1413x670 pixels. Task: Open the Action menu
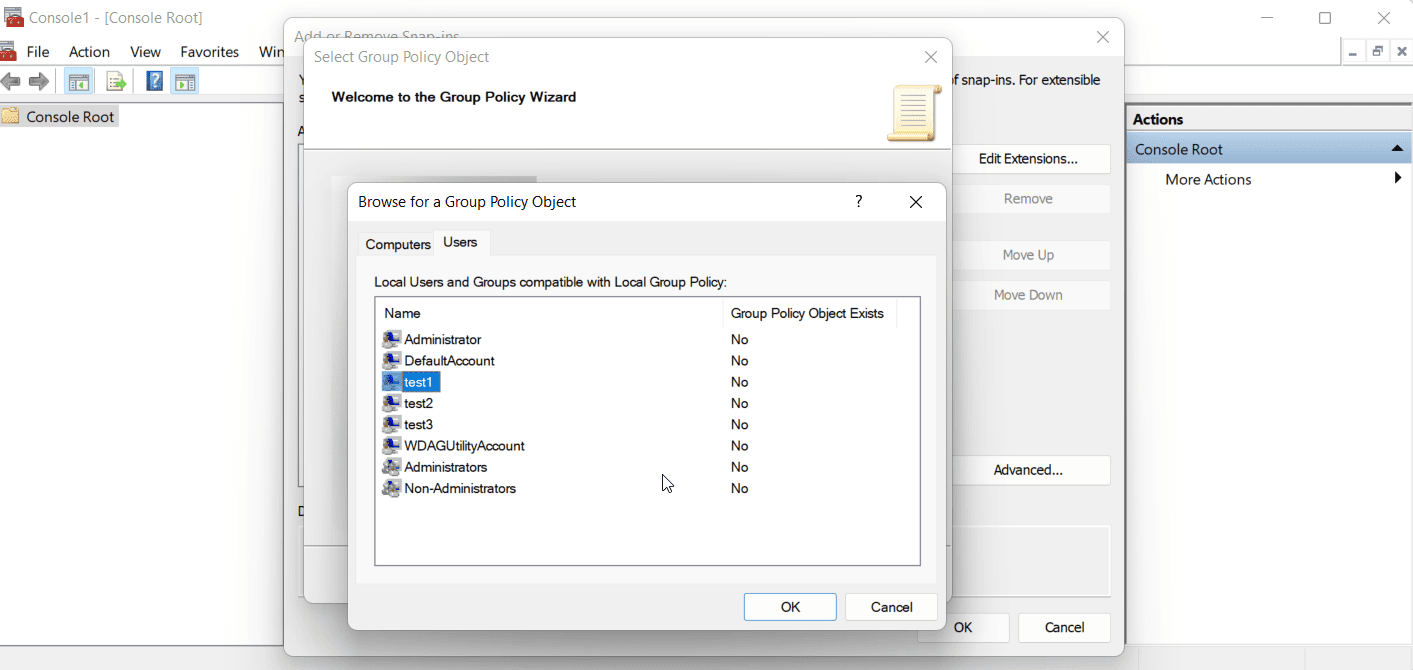[x=90, y=52]
